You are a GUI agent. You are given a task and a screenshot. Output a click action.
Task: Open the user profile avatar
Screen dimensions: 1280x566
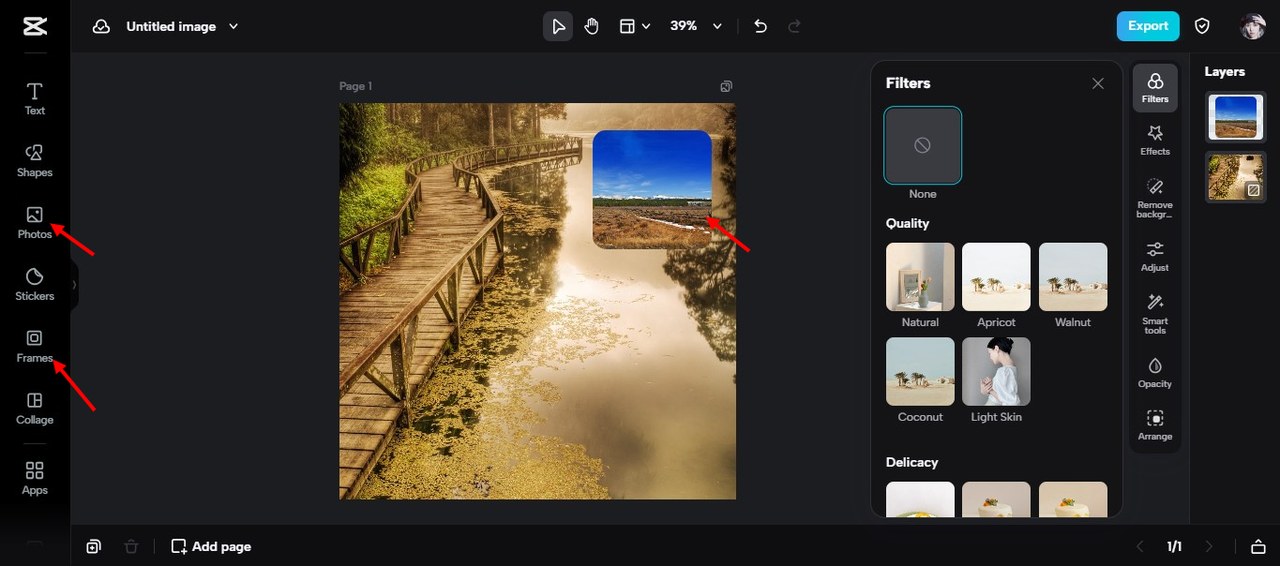click(x=1253, y=27)
